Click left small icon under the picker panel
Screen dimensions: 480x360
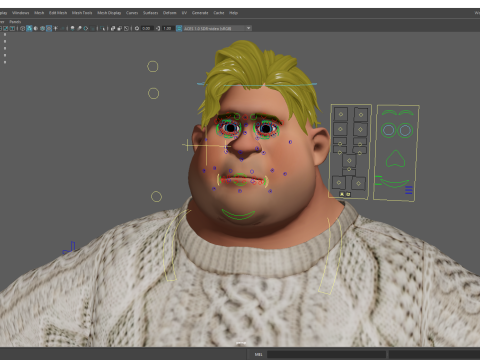[342, 194]
